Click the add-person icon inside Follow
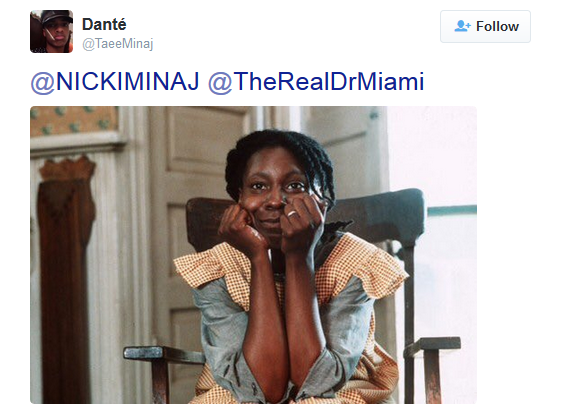 [x=462, y=26]
